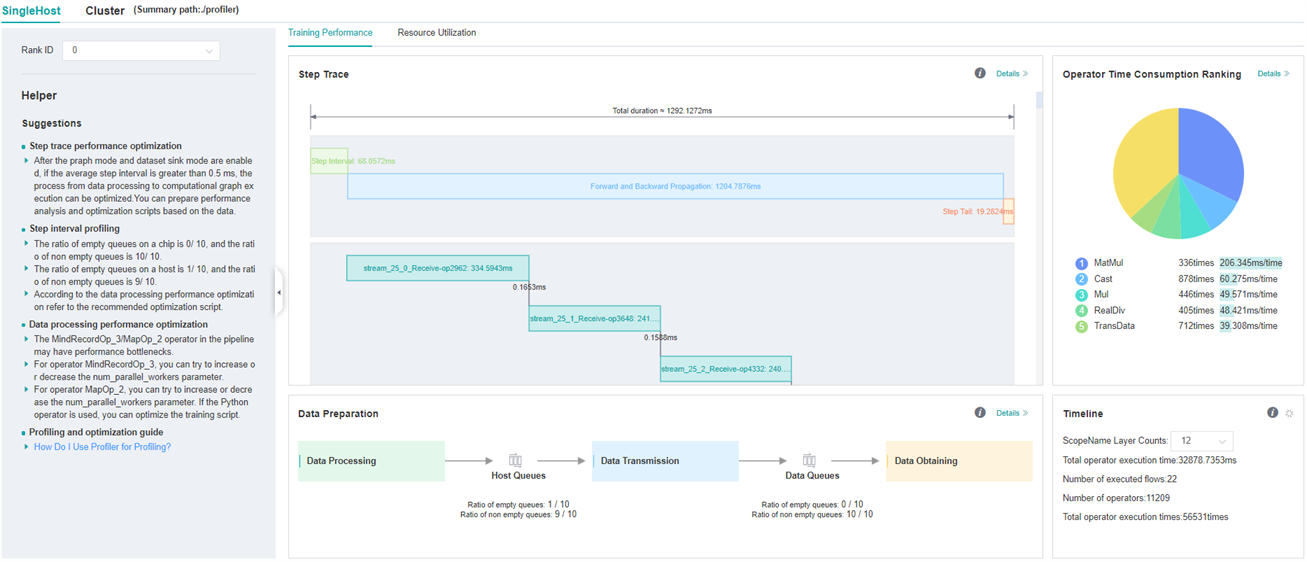Click the Data Queues icon
The height and width of the screenshot is (562, 1307).
pos(810,460)
